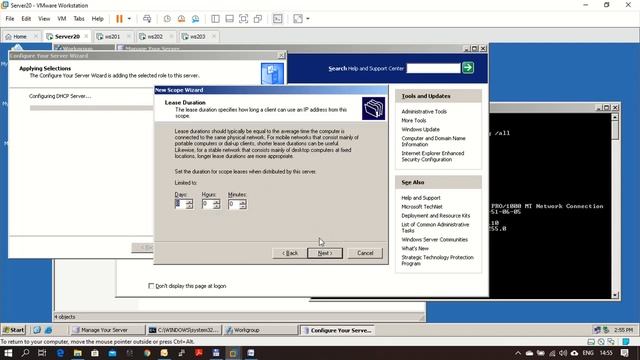
Task: Select Manage Your Server taskbar button
Action: (107, 330)
